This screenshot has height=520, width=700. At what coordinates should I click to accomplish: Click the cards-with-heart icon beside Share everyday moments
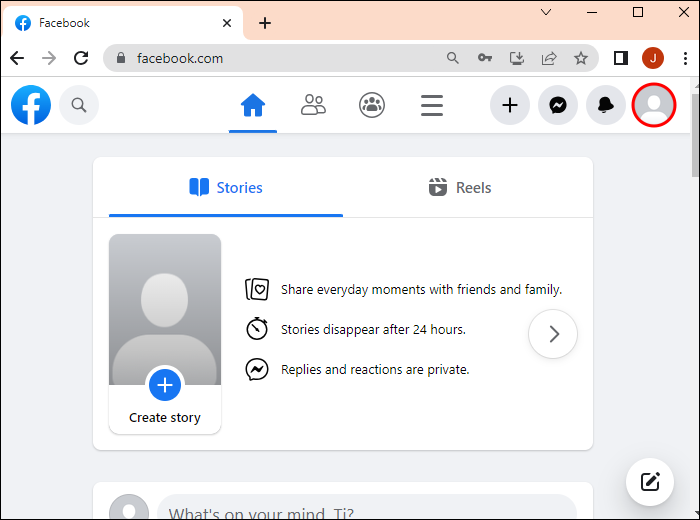point(257,289)
